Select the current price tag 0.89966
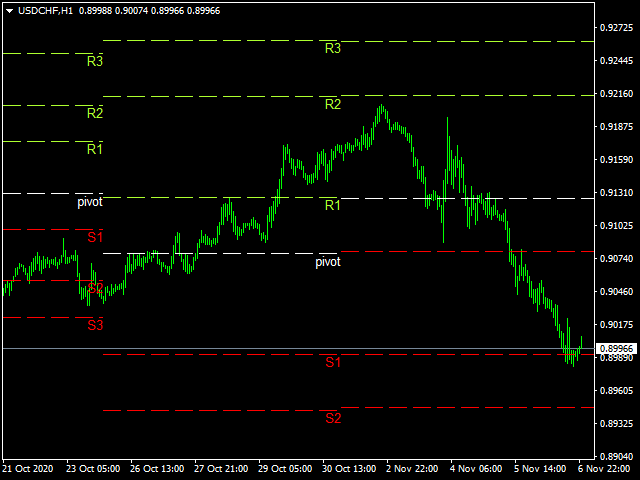The width and height of the screenshot is (640, 480). [616, 349]
